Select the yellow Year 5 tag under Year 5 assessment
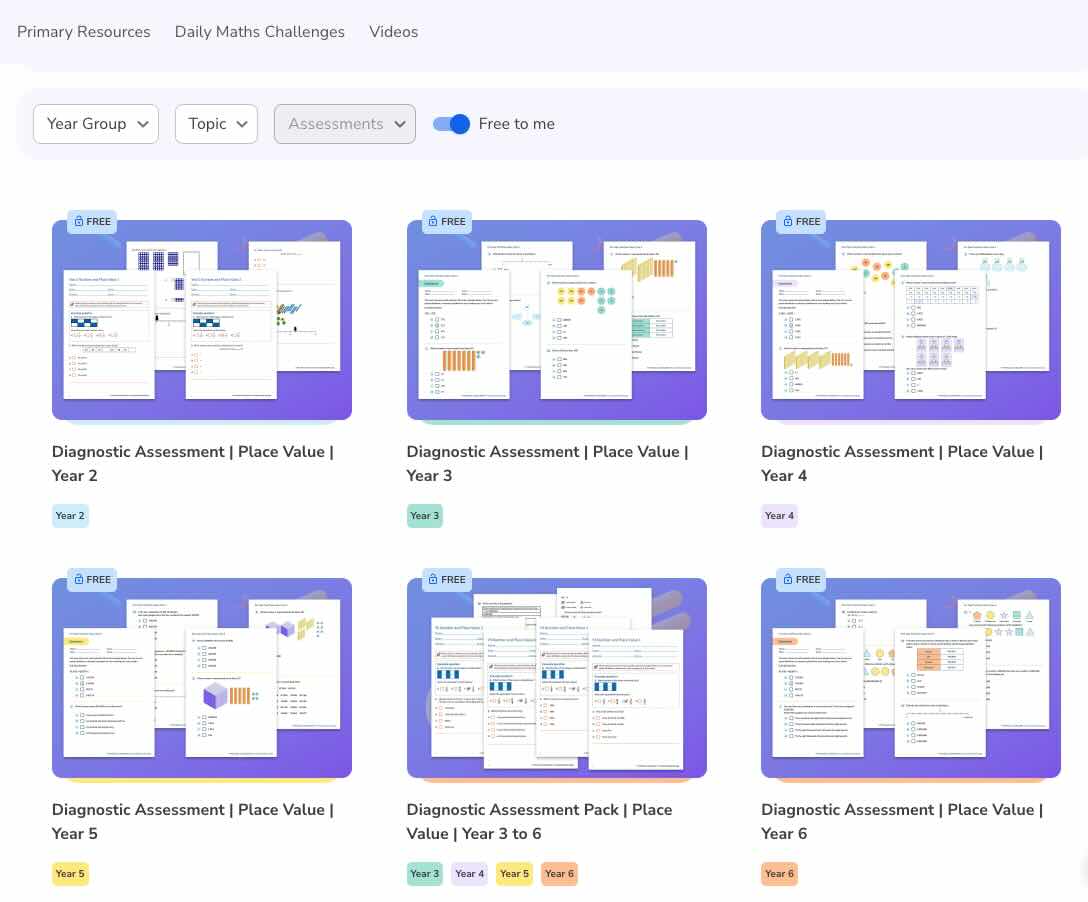Viewport: 1088px width, 902px height. point(70,874)
